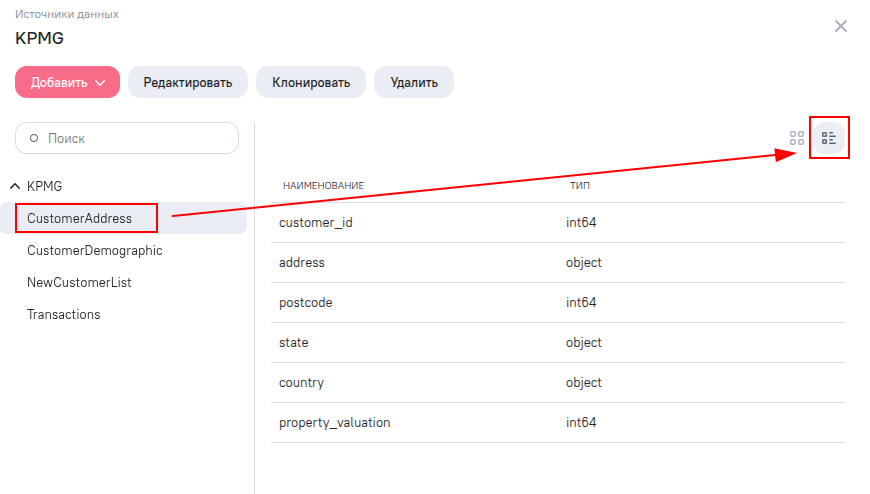Close the KPMG data source panel
The width and height of the screenshot is (870, 494).
pos(841,26)
